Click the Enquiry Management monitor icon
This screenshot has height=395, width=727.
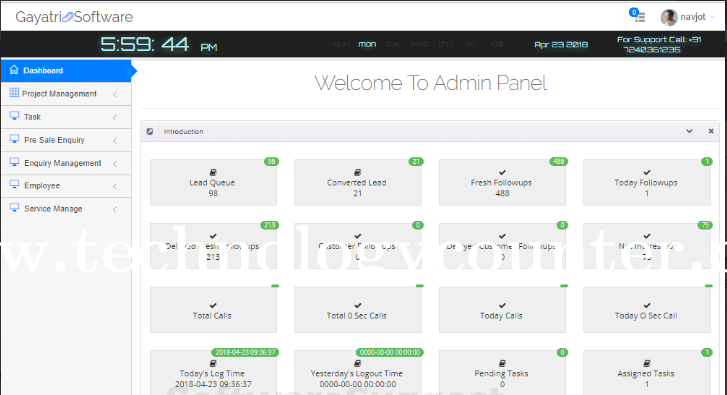tap(14, 162)
